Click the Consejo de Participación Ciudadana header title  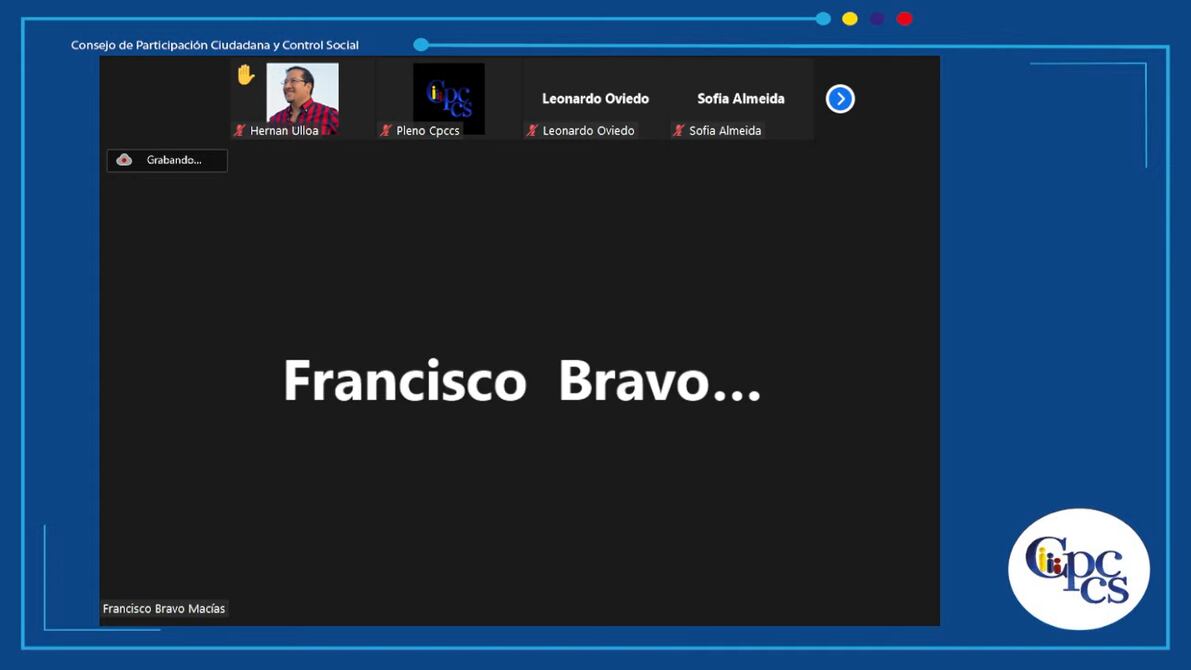tap(215, 45)
